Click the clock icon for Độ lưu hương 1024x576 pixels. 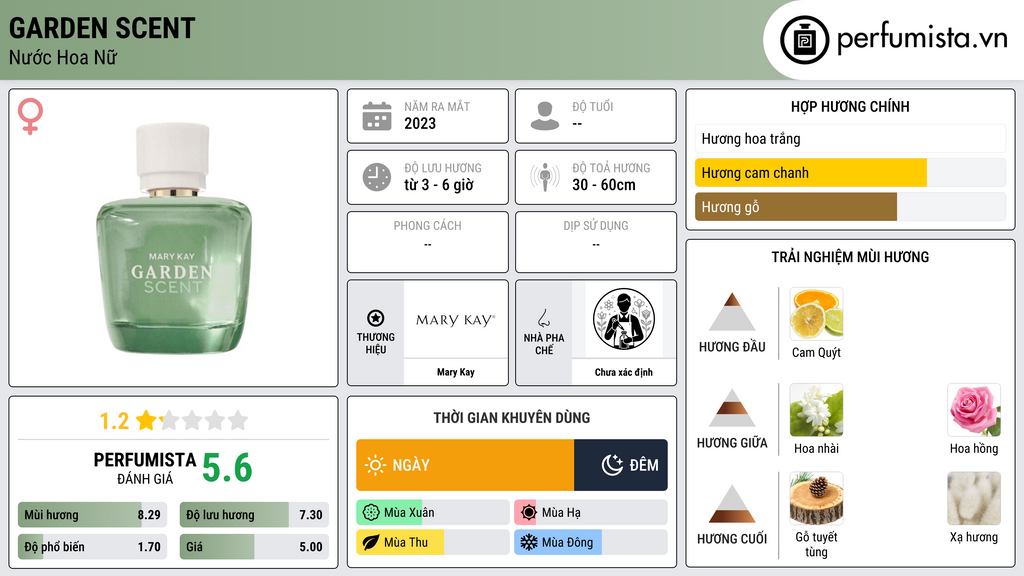tap(377, 177)
